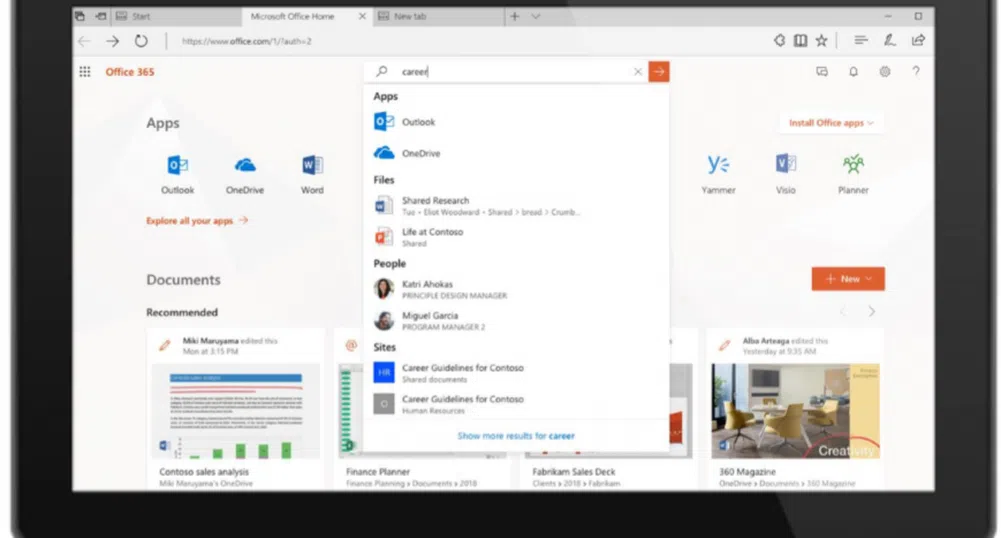Image resolution: width=1001 pixels, height=538 pixels.
Task: Open Life at Contoso file suggestion
Action: point(516,237)
